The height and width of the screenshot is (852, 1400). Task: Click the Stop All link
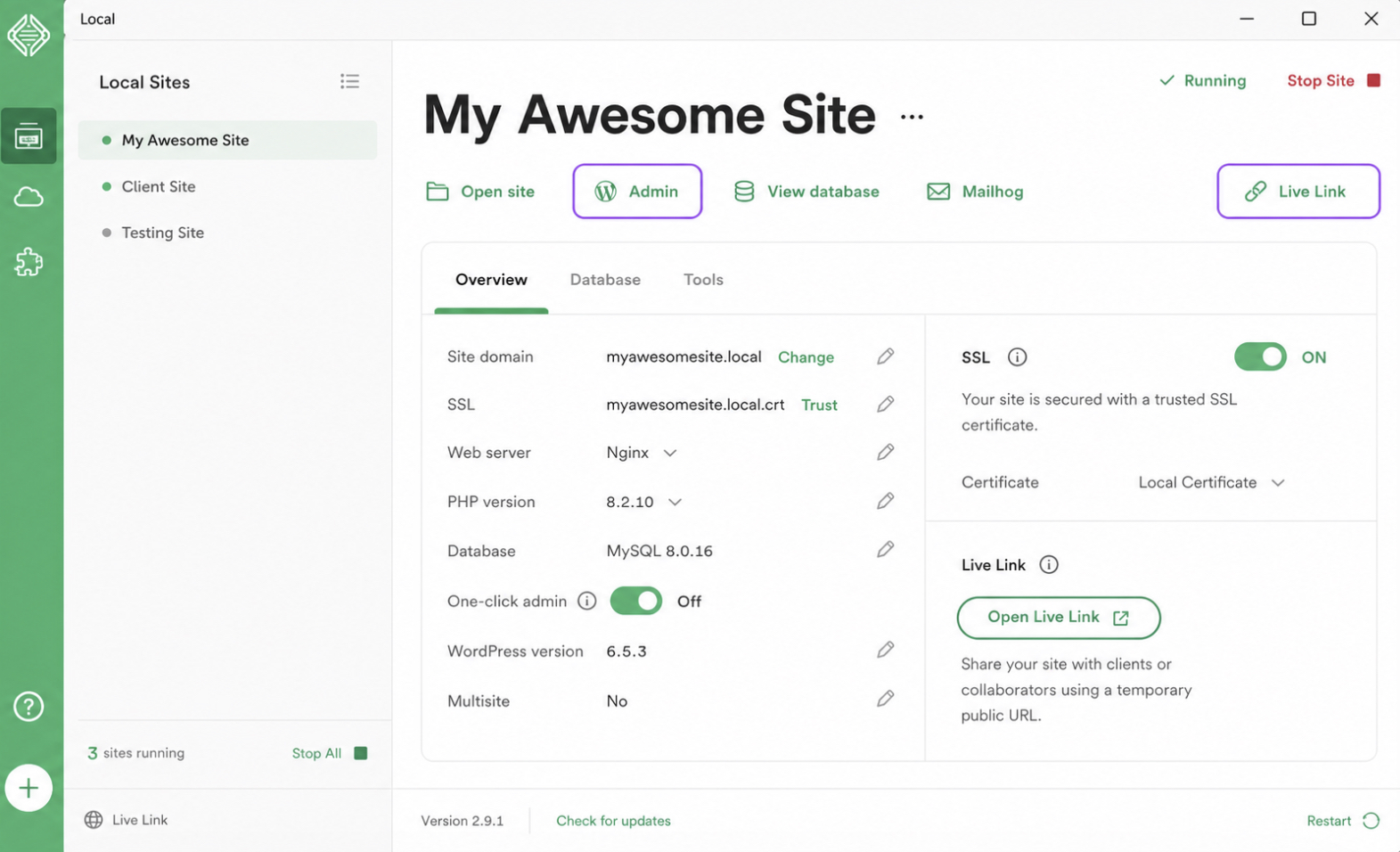click(x=316, y=753)
